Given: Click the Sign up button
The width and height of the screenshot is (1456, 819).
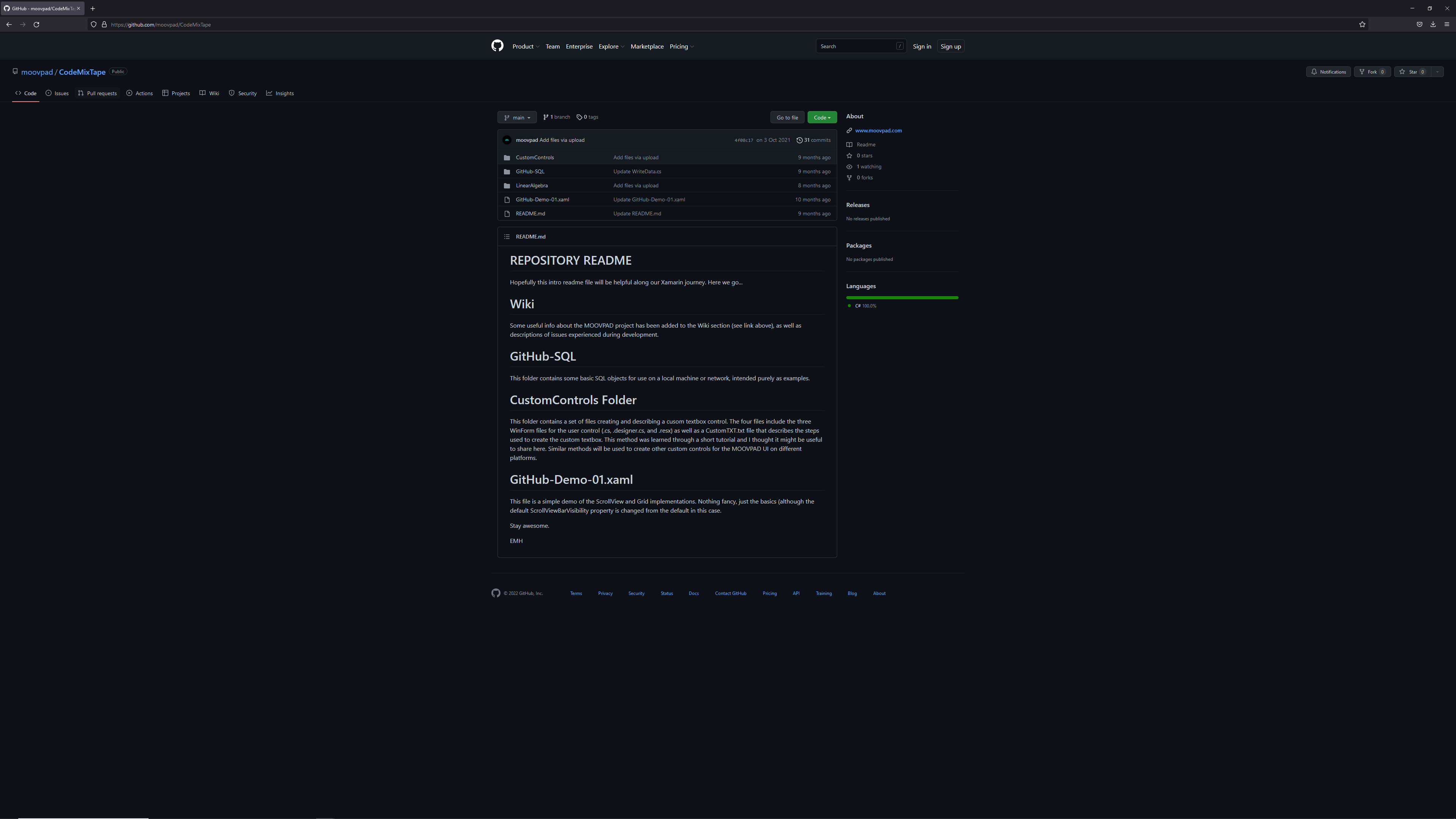Looking at the screenshot, I should (x=951, y=46).
